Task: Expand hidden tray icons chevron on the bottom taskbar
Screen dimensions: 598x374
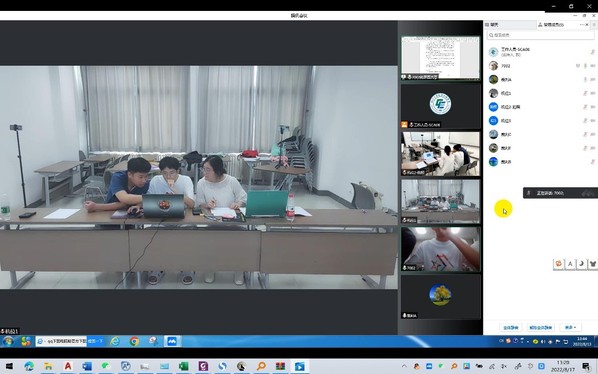Action: tap(404, 366)
